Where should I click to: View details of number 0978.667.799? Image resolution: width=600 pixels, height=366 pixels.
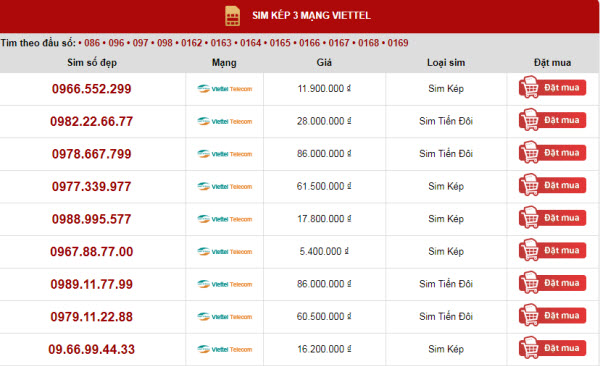click(x=92, y=154)
